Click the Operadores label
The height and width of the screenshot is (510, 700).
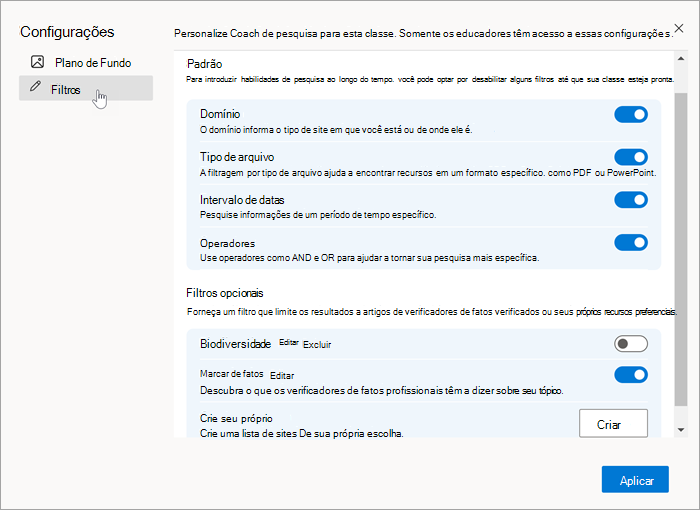coord(227,243)
